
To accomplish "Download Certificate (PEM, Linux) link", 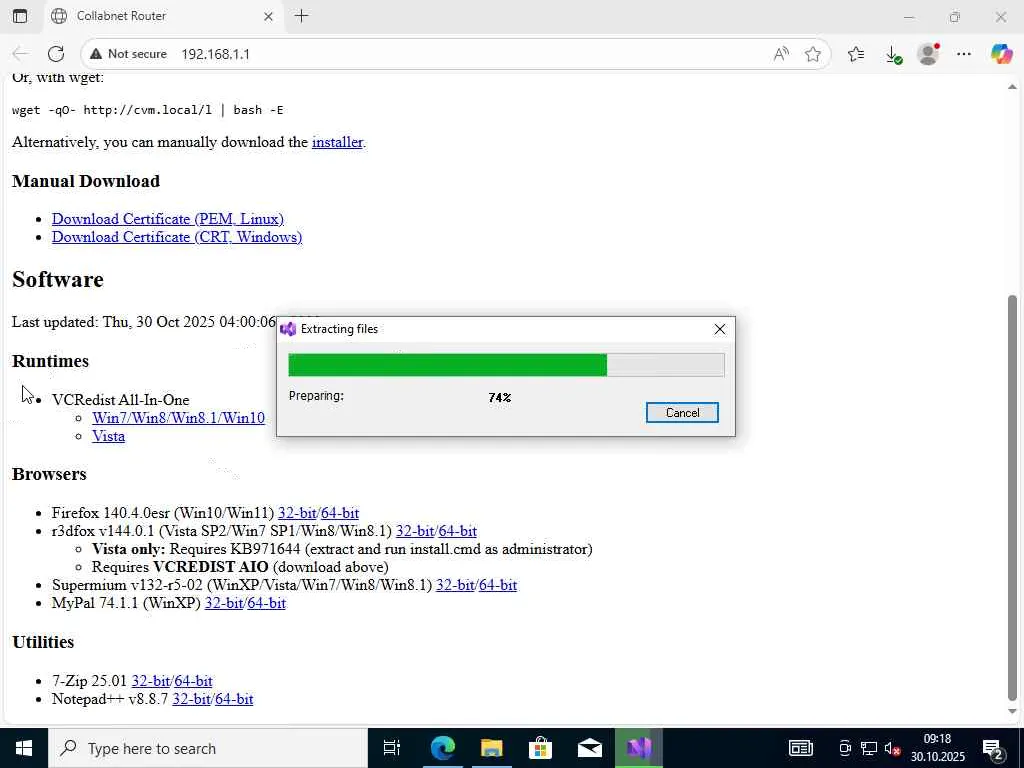I will [x=168, y=219].
